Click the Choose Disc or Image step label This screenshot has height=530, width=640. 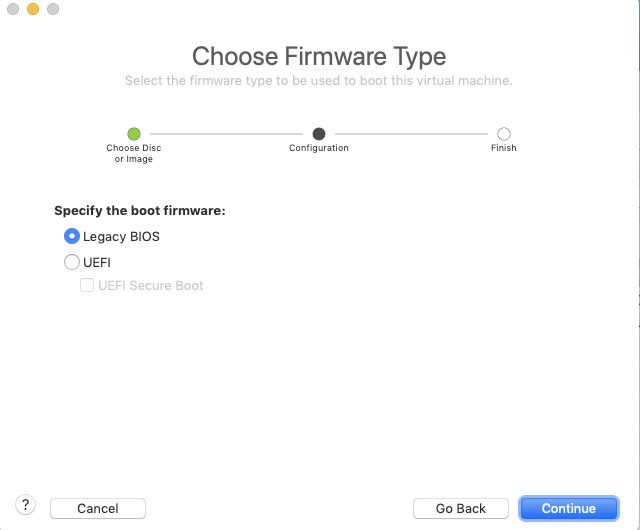tap(134, 153)
